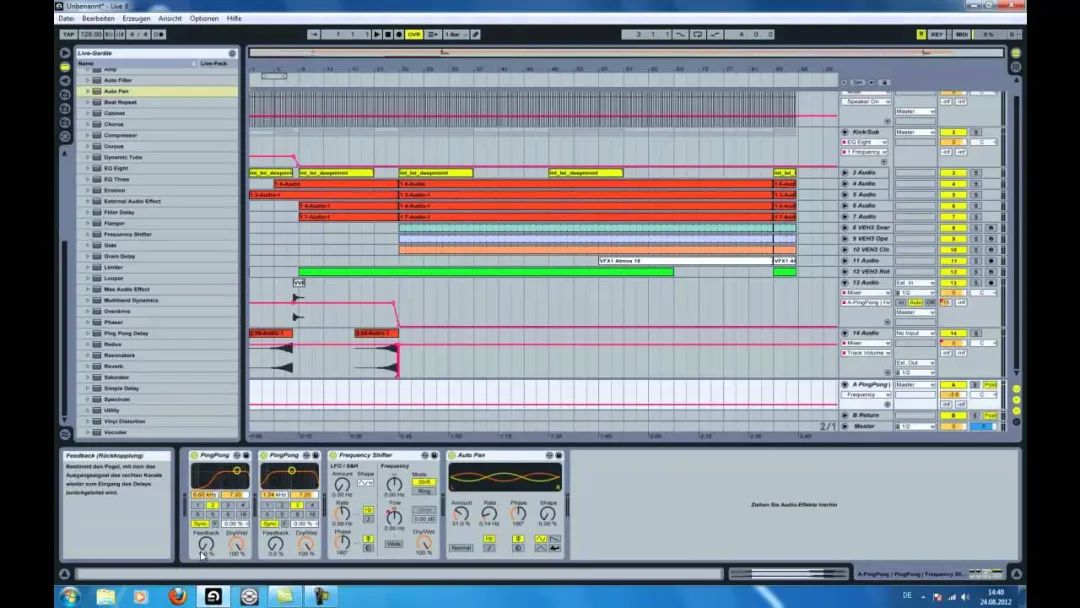The width and height of the screenshot is (1080, 608).
Task: Expand the Reverb device folder
Action: pos(87,366)
